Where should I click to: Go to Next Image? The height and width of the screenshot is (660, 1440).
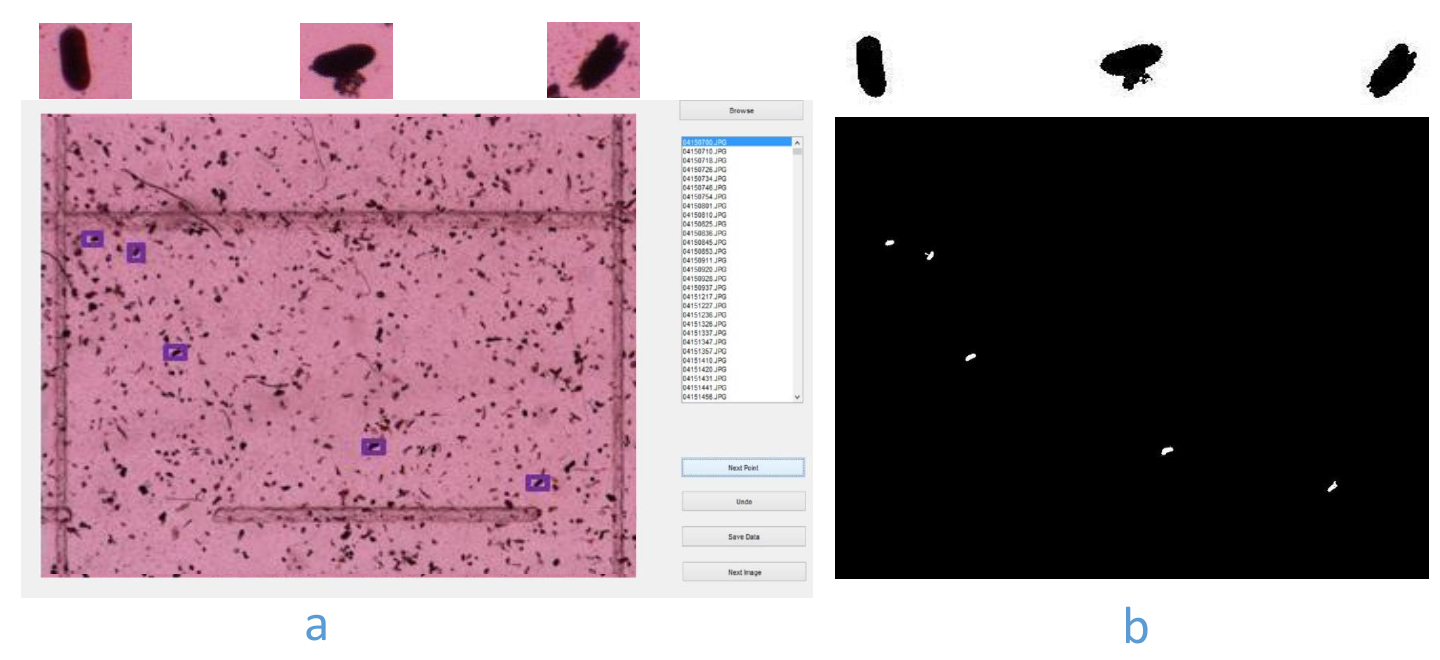pyautogui.click(x=743, y=572)
